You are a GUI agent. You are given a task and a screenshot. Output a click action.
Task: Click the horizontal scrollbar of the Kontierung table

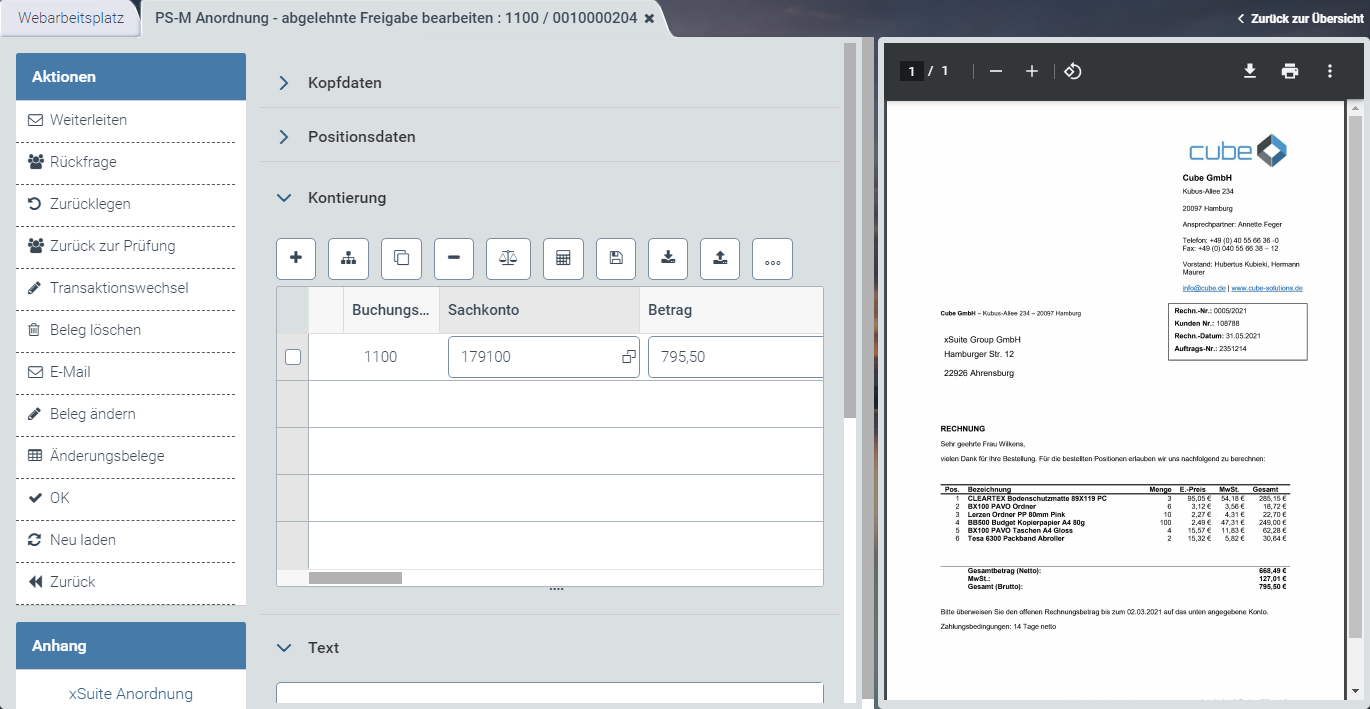point(355,578)
